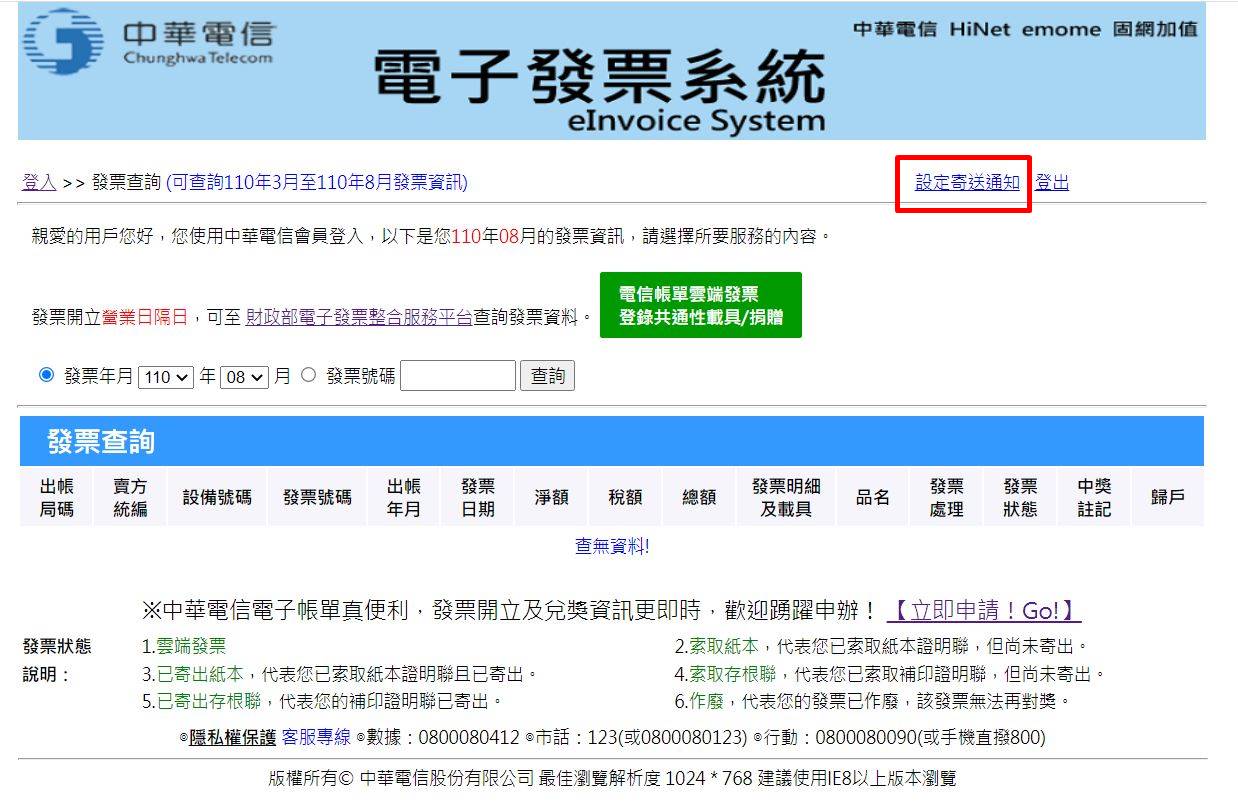Viewport: 1238px width, 807px height.
Task: Click the 查無資料! message text
Action: pyautogui.click(x=612, y=546)
